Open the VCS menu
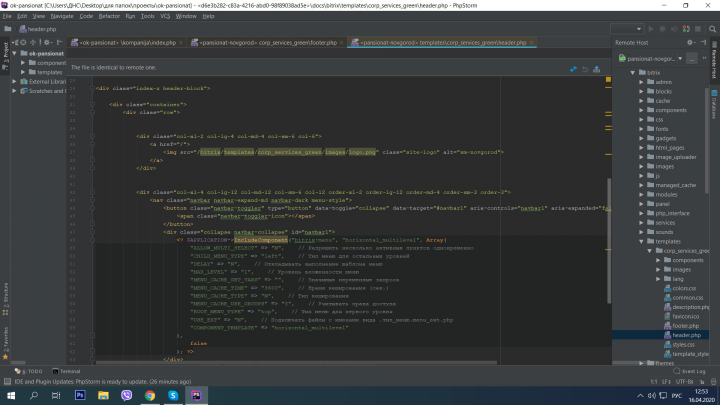The height and width of the screenshot is (405, 720). click(x=165, y=16)
